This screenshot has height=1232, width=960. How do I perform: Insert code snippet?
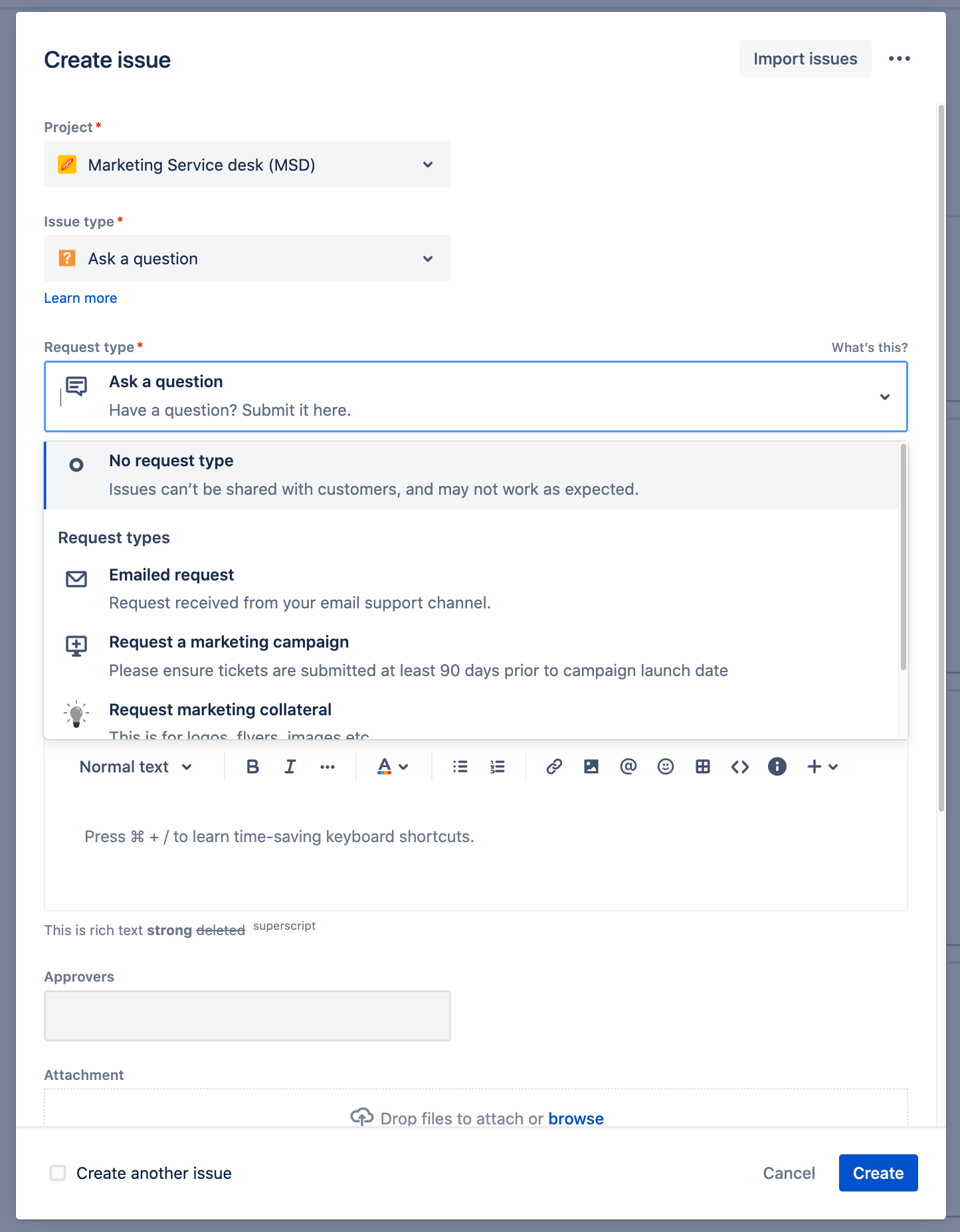tap(740, 766)
